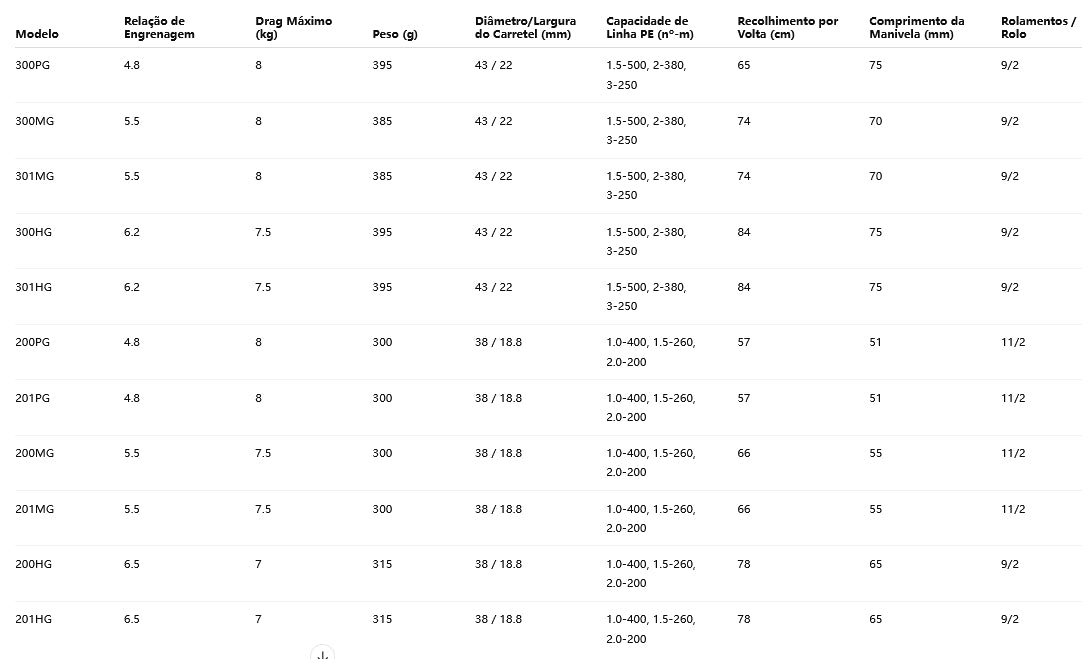Select the 300PG model cell
This screenshot has width=1082, height=659.
coord(32,65)
